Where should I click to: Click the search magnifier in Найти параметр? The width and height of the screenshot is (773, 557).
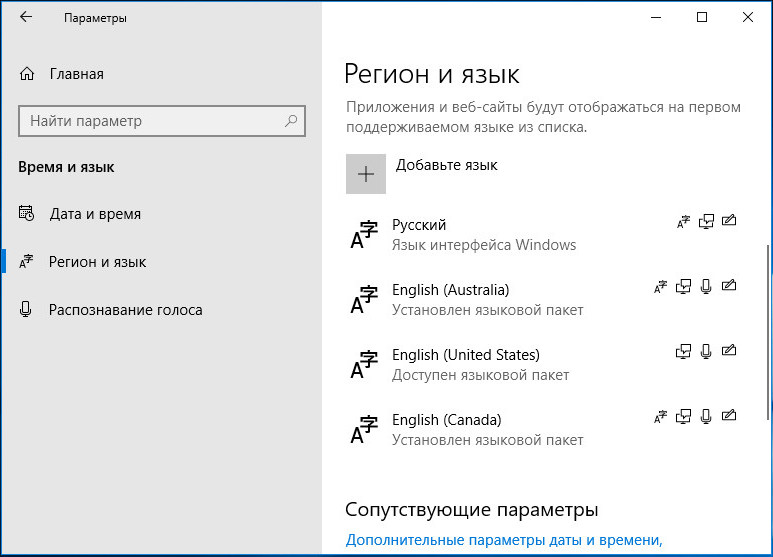point(291,121)
